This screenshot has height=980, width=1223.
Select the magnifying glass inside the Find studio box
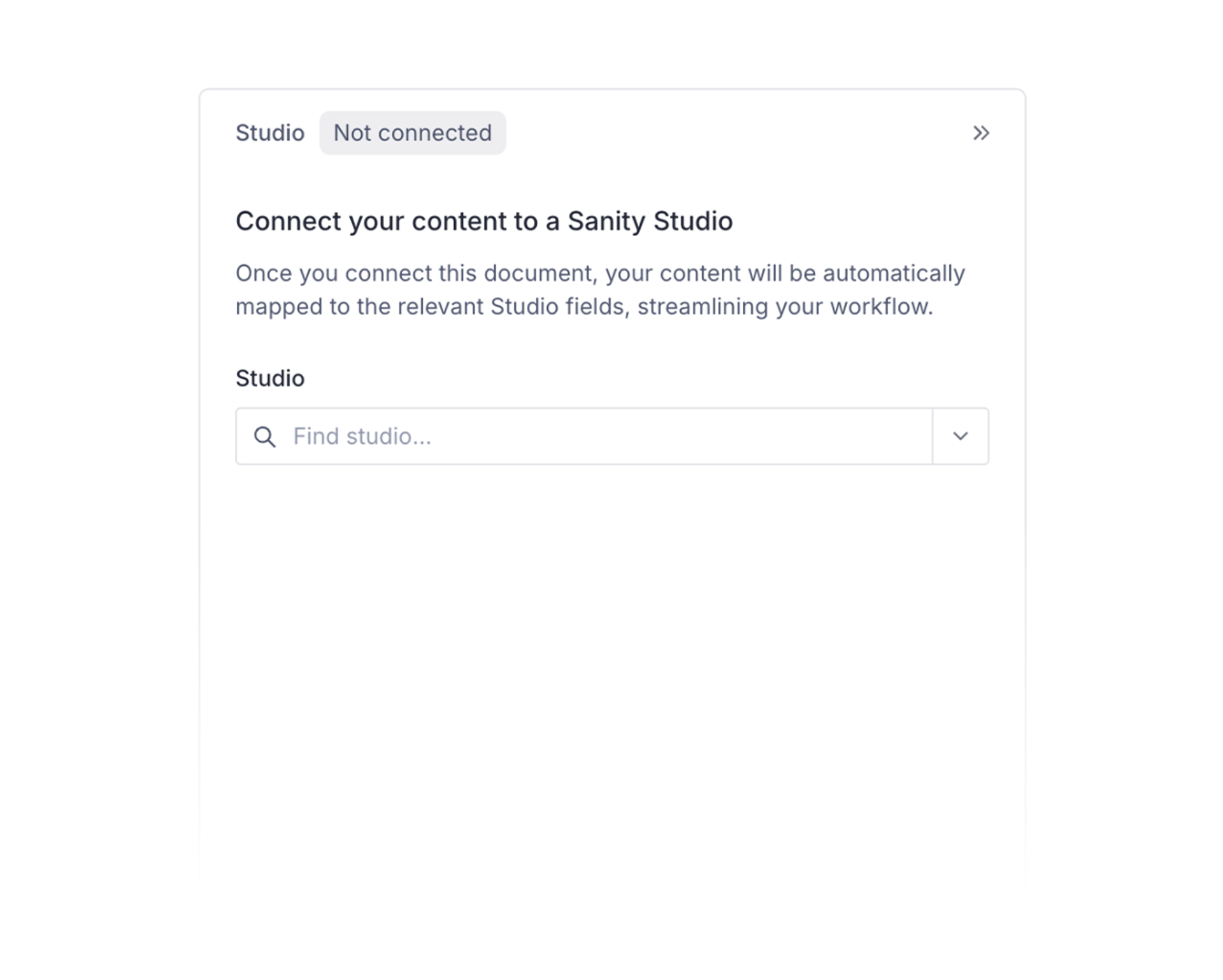tap(266, 436)
